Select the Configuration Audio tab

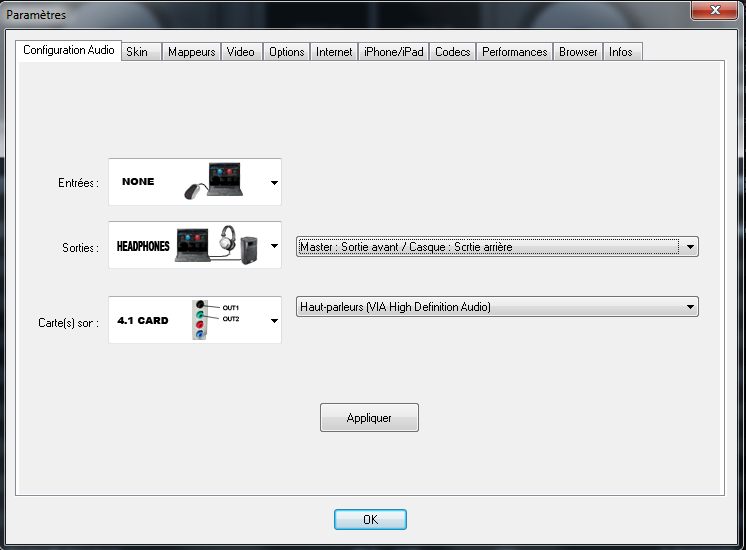click(x=69, y=50)
